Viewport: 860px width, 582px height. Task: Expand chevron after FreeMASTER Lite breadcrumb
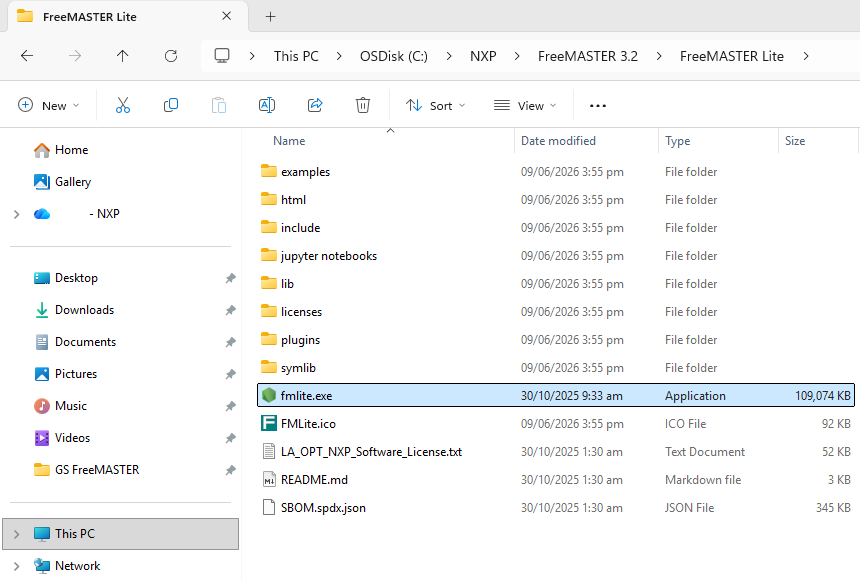coord(806,56)
